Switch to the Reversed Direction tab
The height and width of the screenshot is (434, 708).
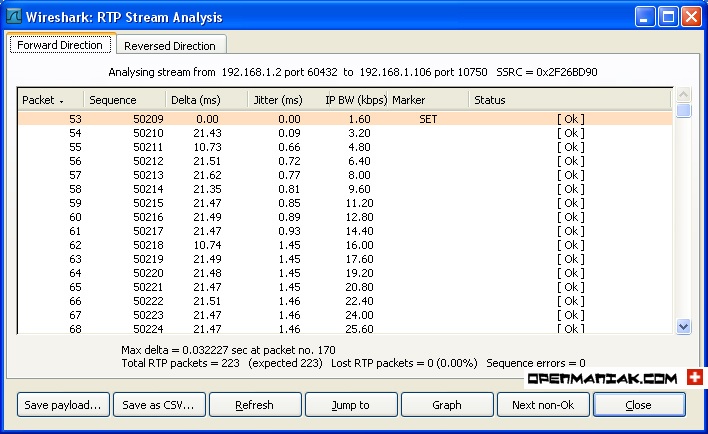(169, 46)
